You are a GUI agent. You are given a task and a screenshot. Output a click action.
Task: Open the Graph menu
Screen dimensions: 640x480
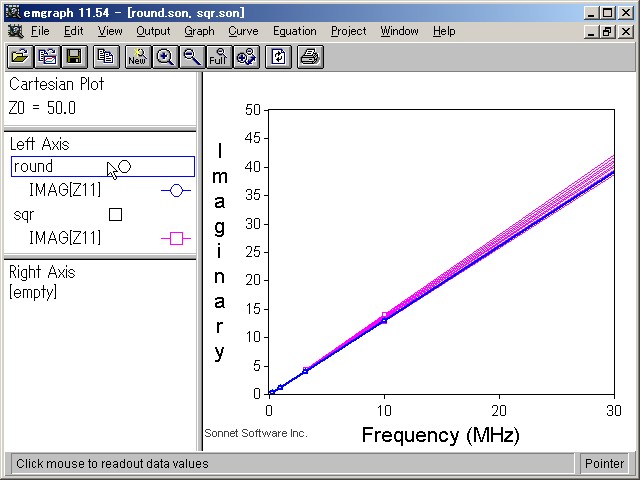pyautogui.click(x=199, y=31)
